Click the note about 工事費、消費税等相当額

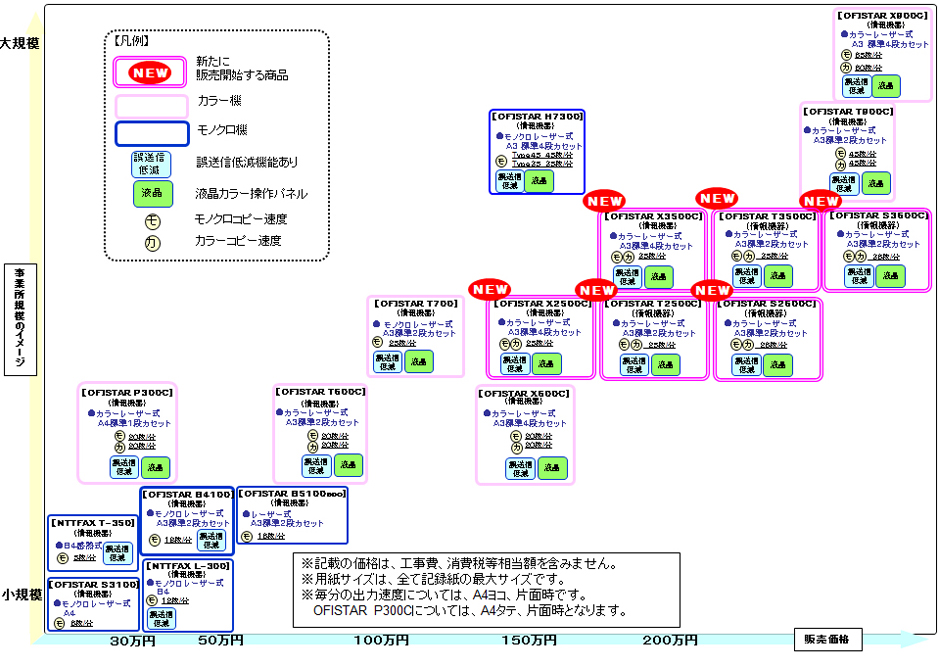coord(459,563)
